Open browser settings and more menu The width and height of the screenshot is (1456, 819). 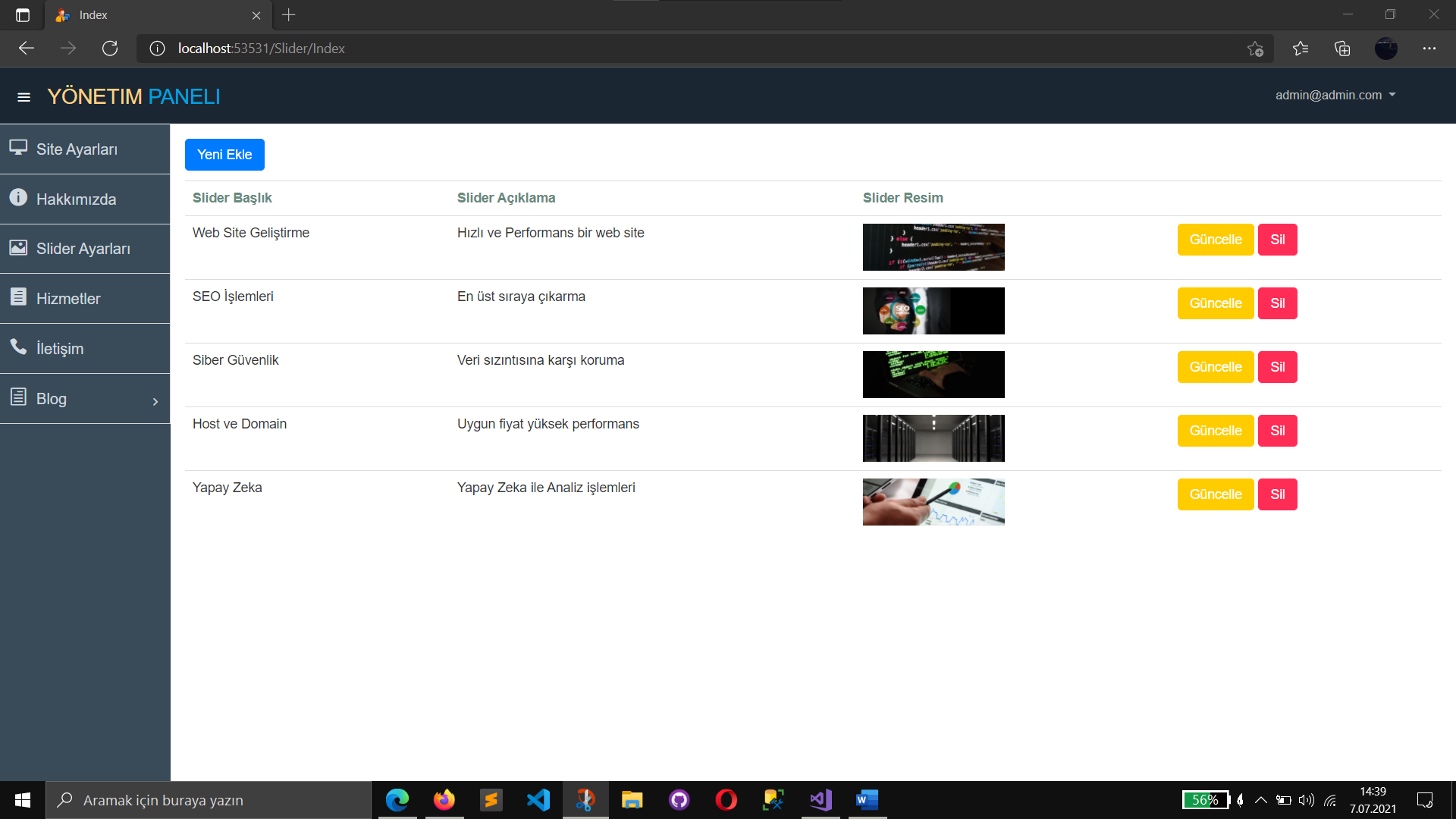[1429, 49]
